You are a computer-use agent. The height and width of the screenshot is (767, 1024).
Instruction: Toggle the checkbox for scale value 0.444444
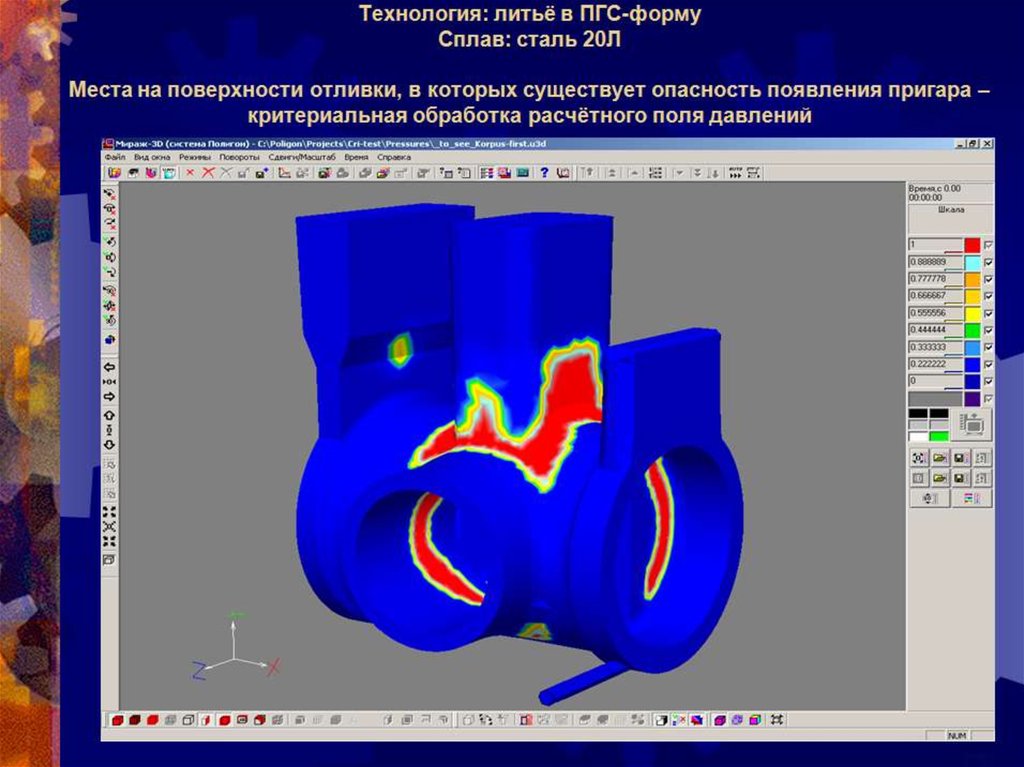point(988,330)
